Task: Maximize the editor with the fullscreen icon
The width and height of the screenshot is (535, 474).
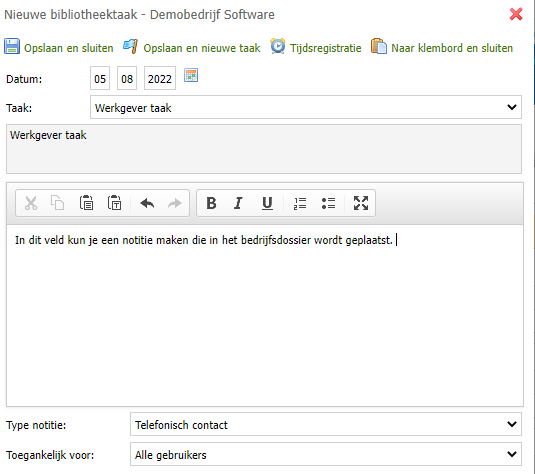Action: pyautogui.click(x=361, y=203)
